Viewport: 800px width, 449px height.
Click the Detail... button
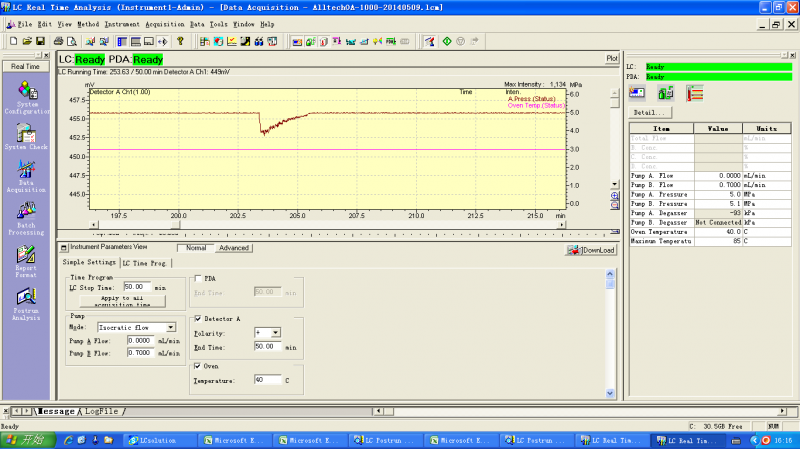coord(650,113)
